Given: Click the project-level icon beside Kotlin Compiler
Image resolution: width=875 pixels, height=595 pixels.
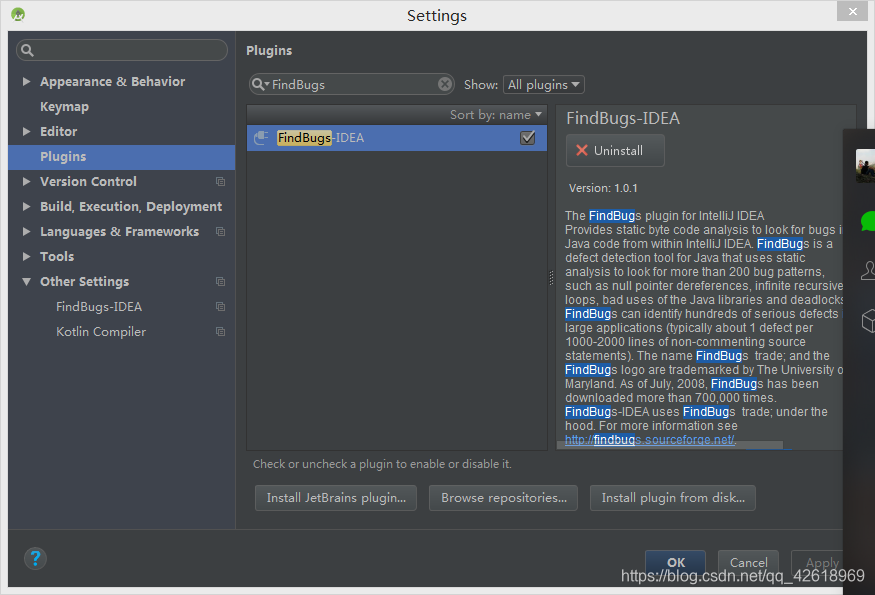Looking at the screenshot, I should [x=220, y=332].
